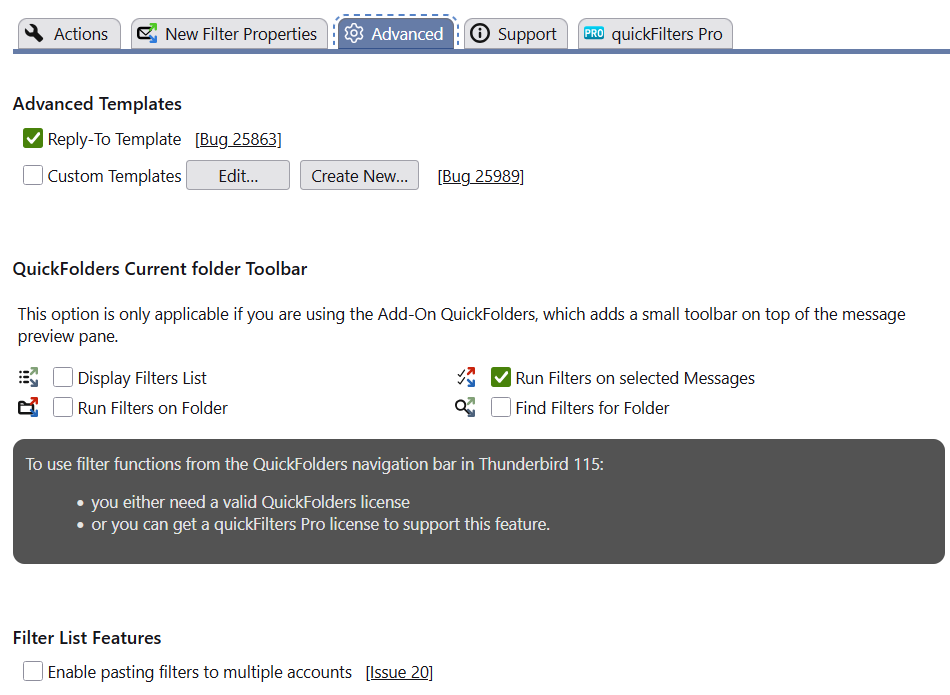
Task: Open the Bug 25863 link
Action: click(238, 140)
